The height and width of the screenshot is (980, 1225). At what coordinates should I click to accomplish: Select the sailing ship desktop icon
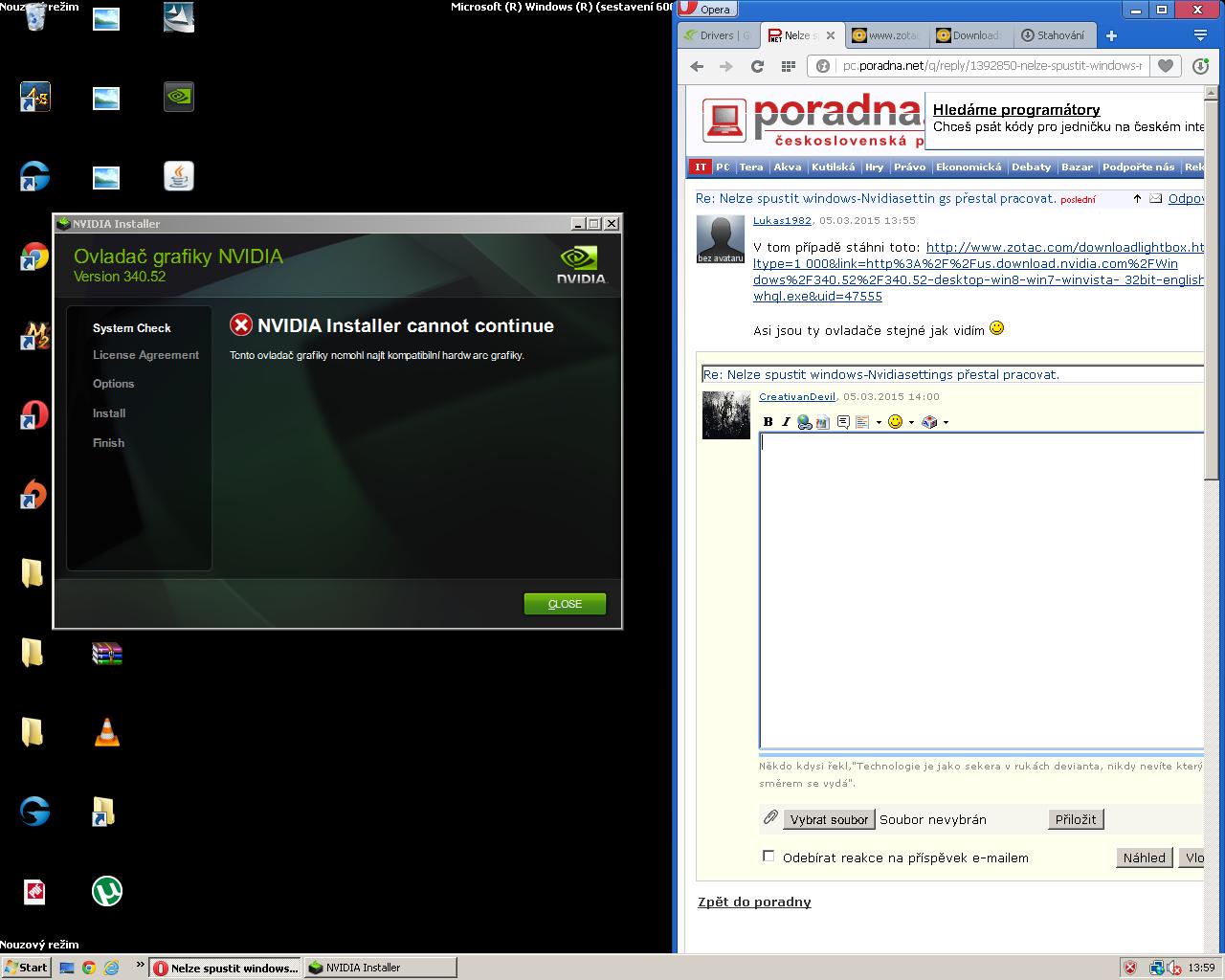tap(179, 17)
